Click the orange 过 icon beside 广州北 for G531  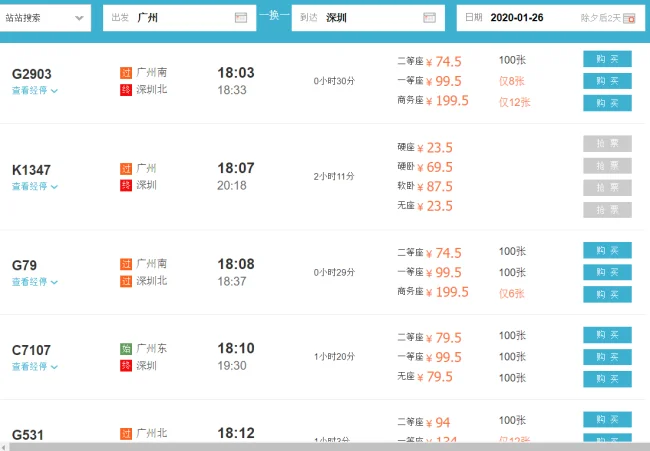coord(126,434)
